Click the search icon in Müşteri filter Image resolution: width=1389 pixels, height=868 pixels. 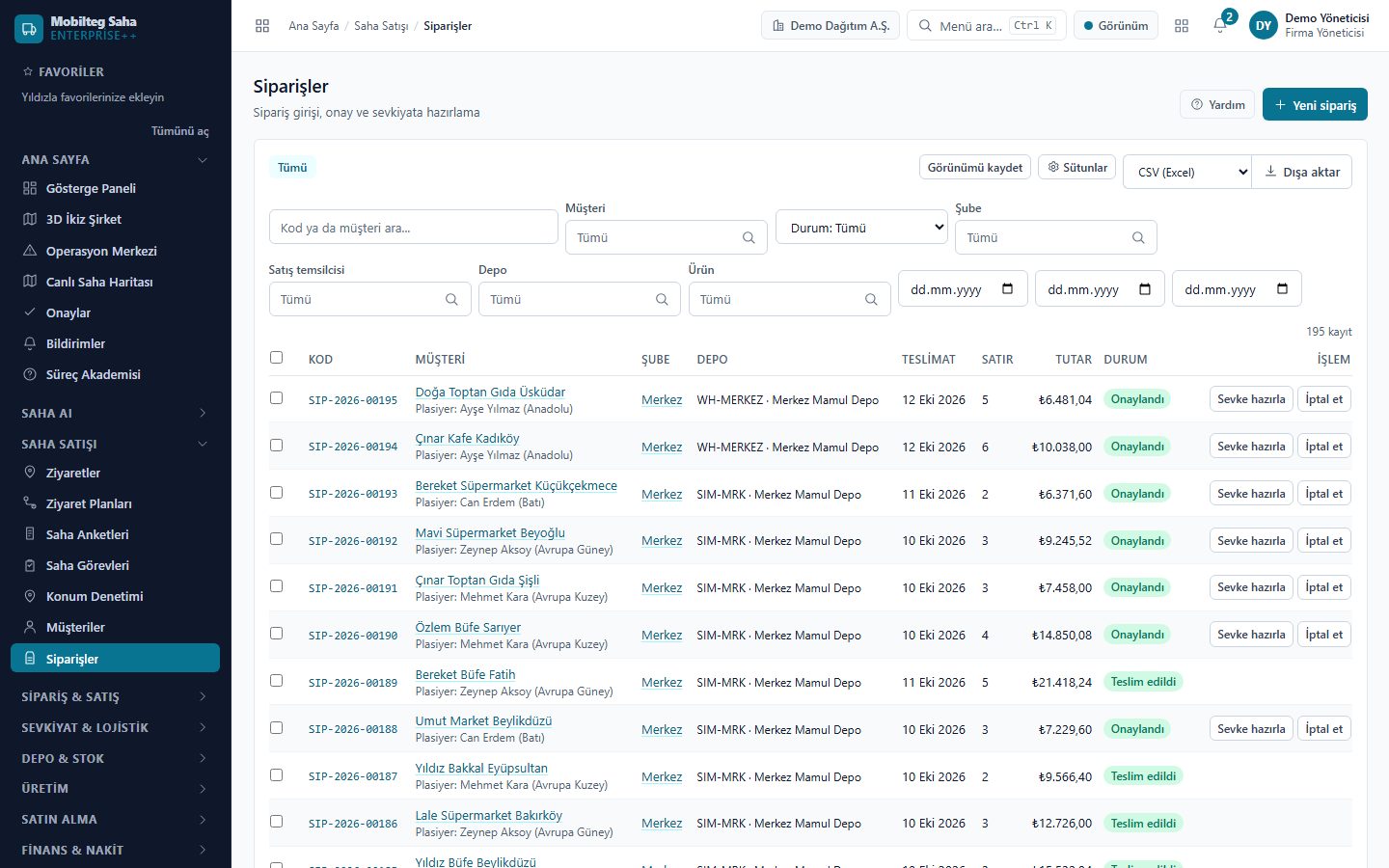point(749,238)
